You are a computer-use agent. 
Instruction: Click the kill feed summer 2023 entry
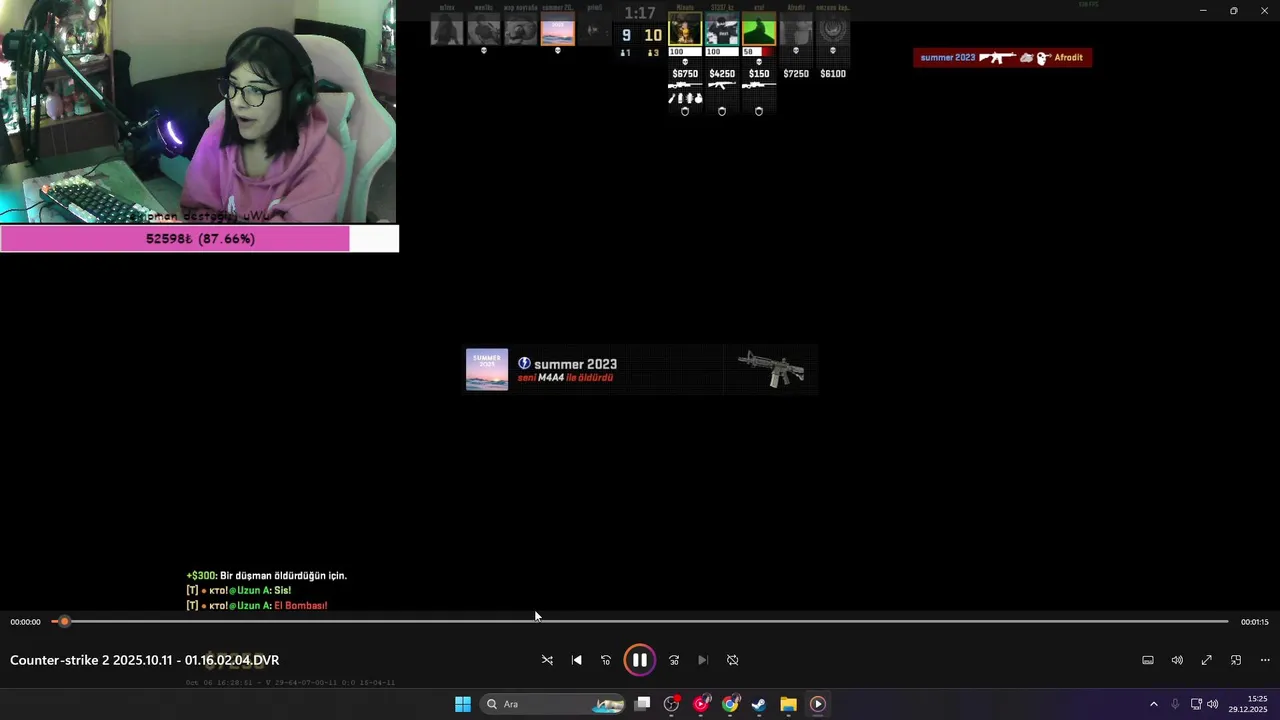pos(1003,58)
